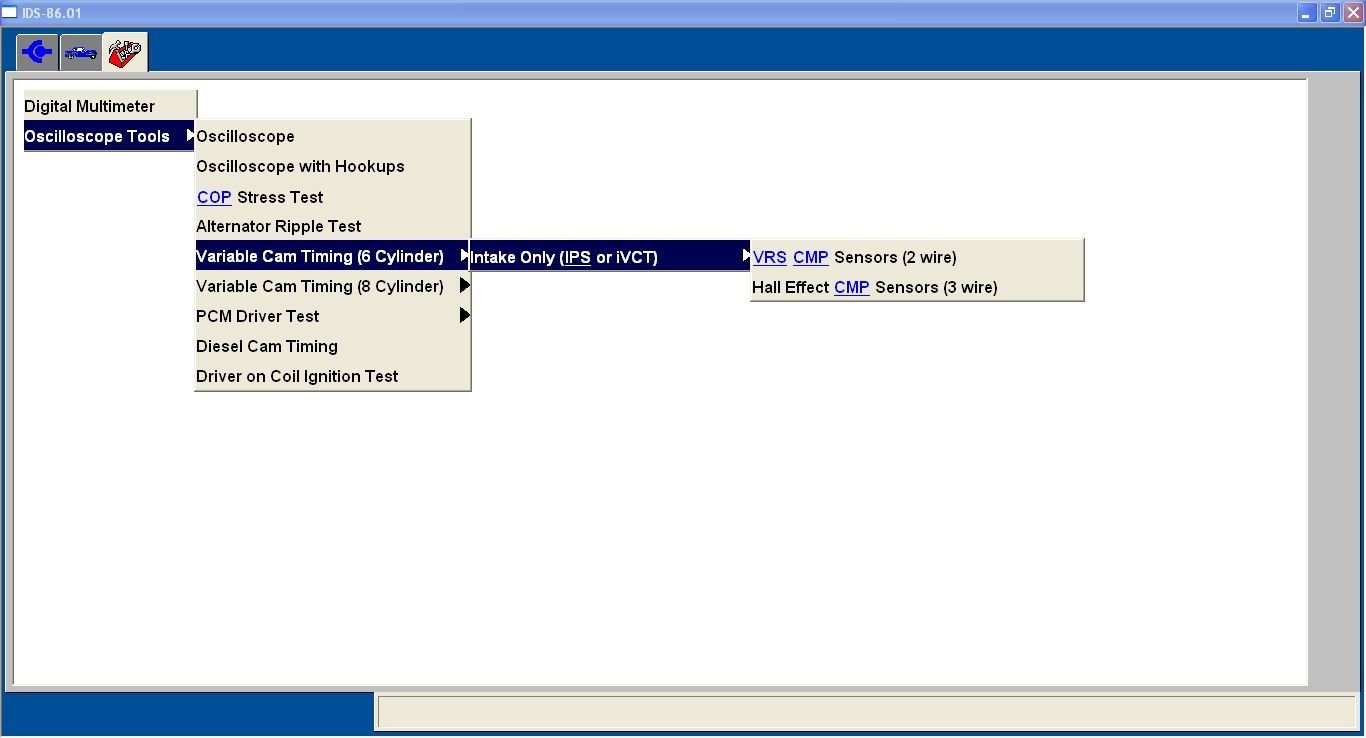Select Digital Multimeter from the menu
The image size is (1366, 738).
tap(90, 106)
